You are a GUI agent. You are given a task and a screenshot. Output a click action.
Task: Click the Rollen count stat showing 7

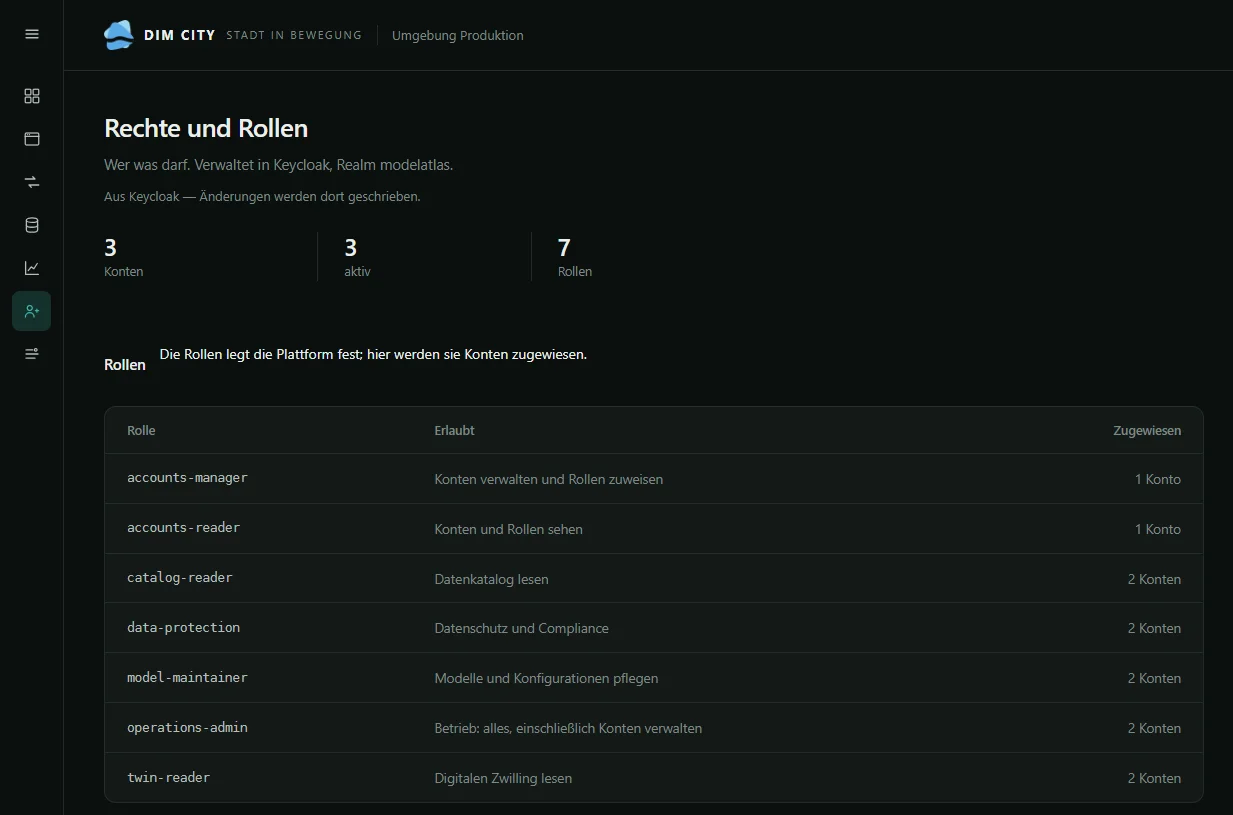(575, 257)
